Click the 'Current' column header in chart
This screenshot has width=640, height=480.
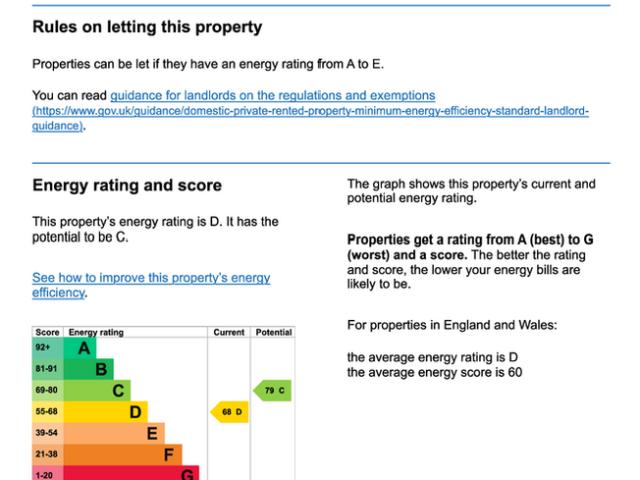[x=229, y=331]
